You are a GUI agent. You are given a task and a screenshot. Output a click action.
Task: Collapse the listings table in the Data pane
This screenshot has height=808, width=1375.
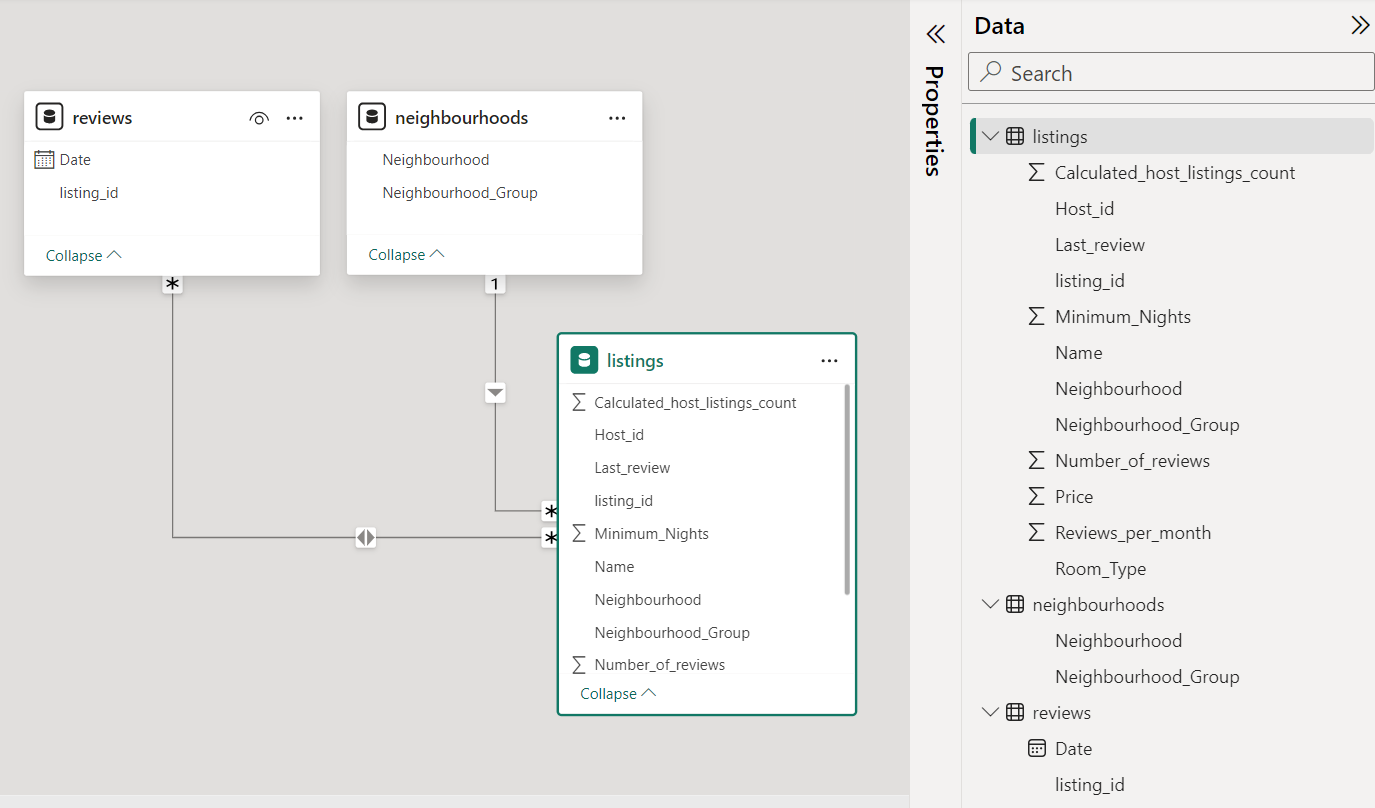pyautogui.click(x=990, y=136)
